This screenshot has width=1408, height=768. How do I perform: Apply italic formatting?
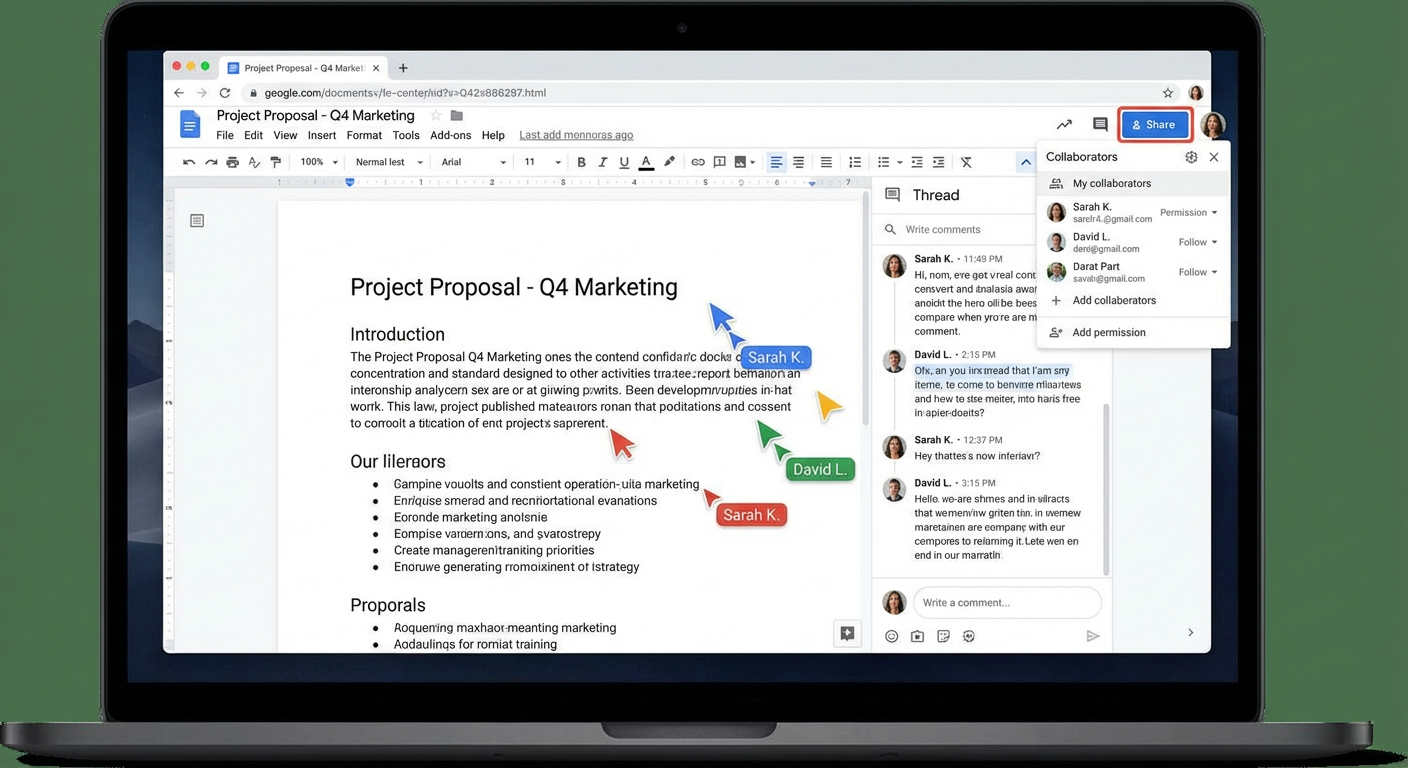coord(603,161)
